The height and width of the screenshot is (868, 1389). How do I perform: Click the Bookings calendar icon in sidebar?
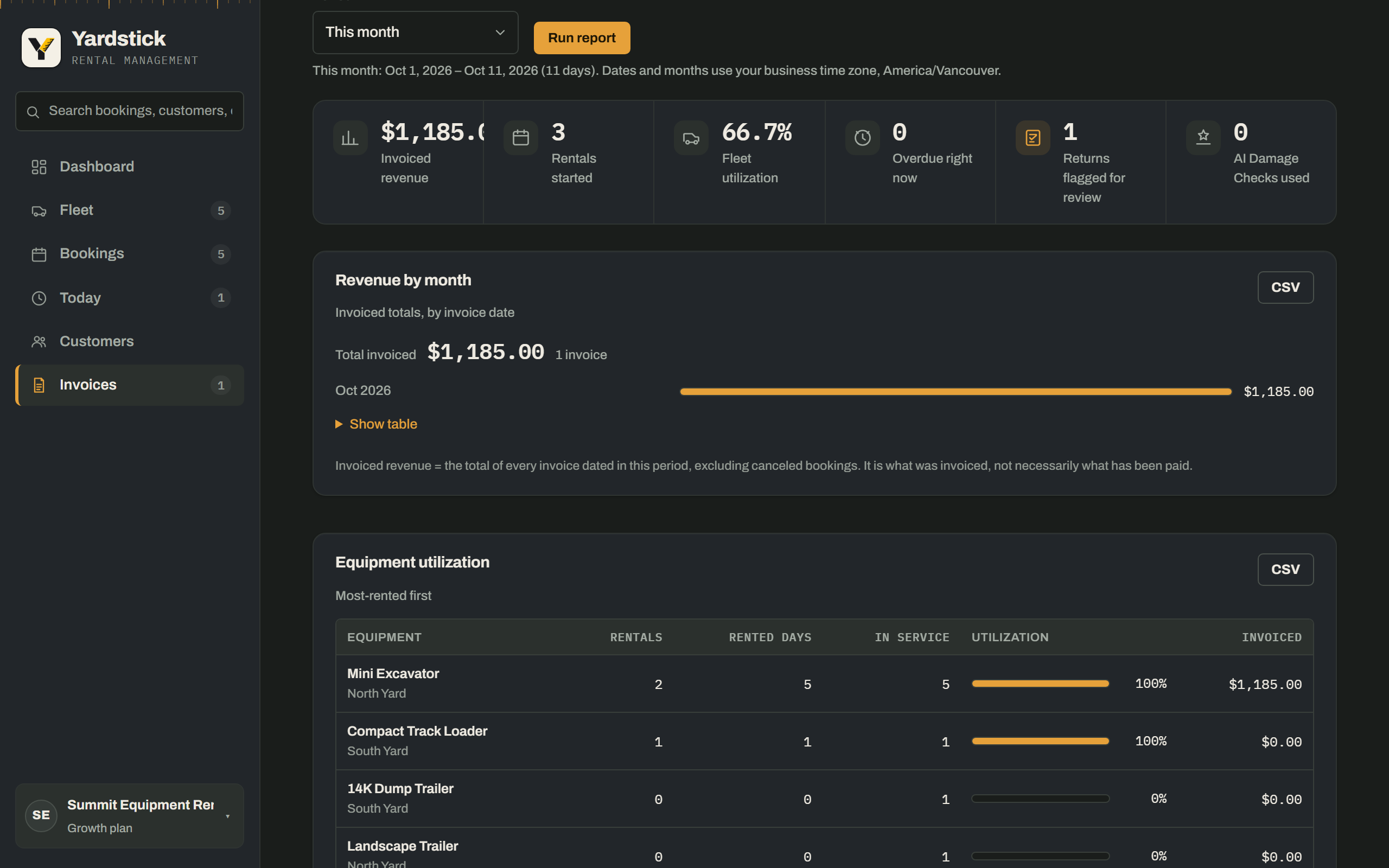(x=39, y=254)
